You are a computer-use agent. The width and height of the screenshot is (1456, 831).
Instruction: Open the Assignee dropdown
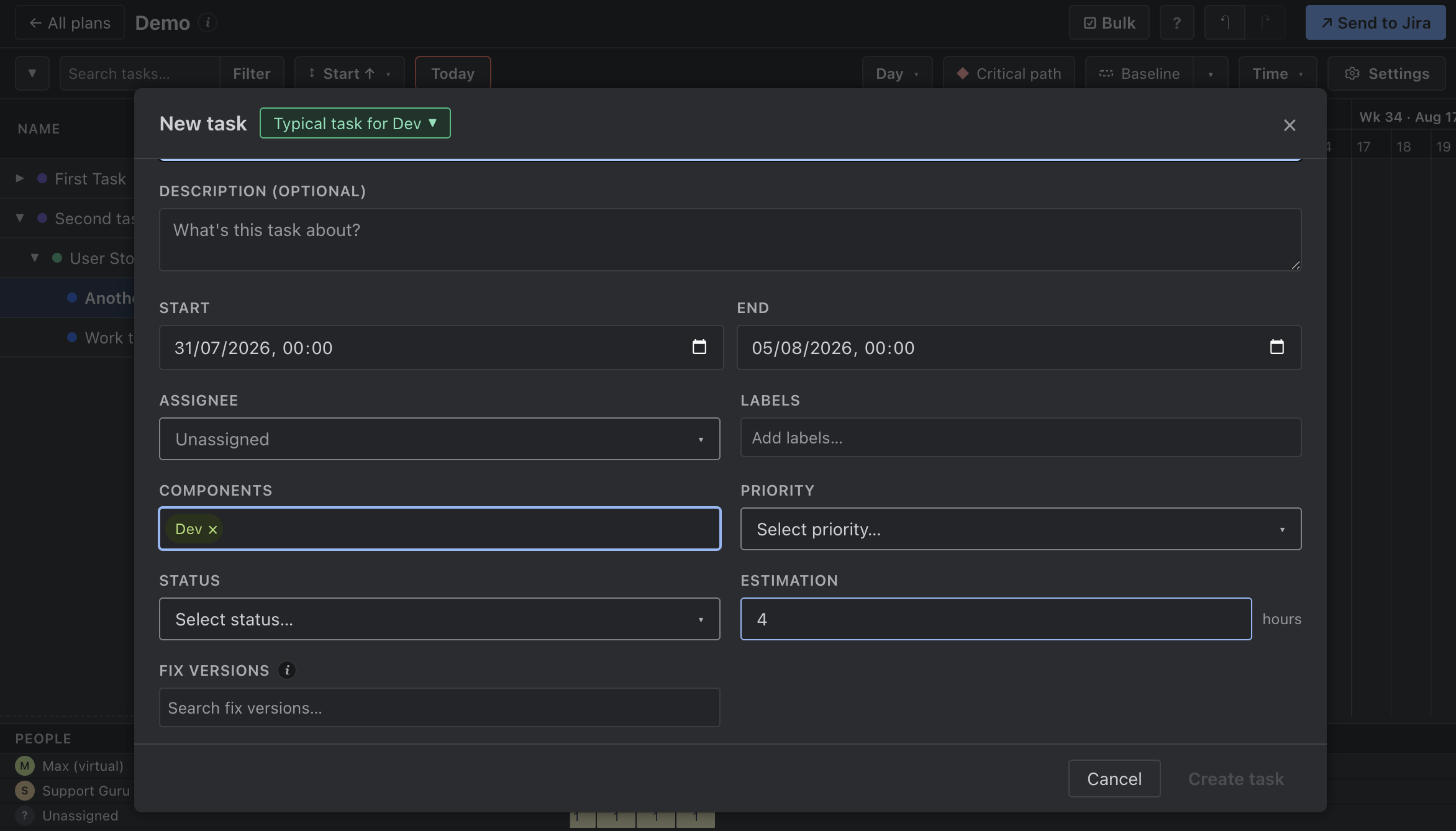click(x=440, y=438)
